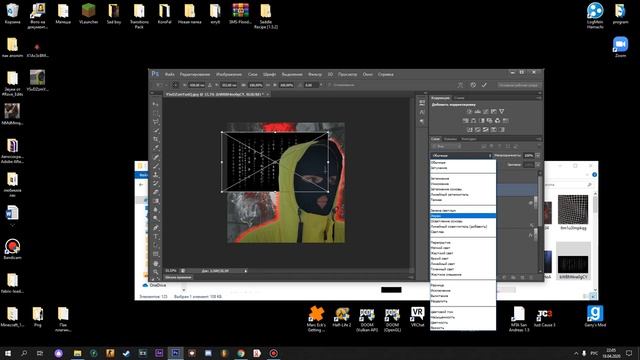Toggle the adjustment layers filter
Image resolution: width=640 pixels, height=360 pixels.
(492, 146)
